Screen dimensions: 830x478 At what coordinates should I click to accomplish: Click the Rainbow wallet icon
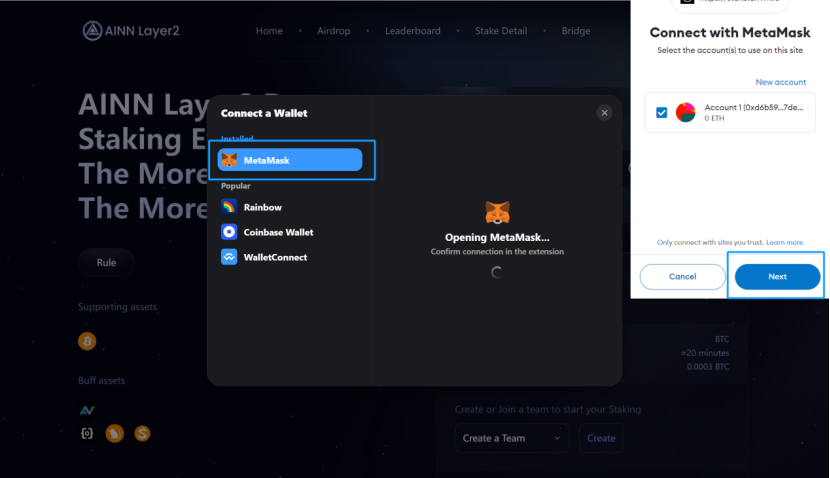[x=229, y=207]
